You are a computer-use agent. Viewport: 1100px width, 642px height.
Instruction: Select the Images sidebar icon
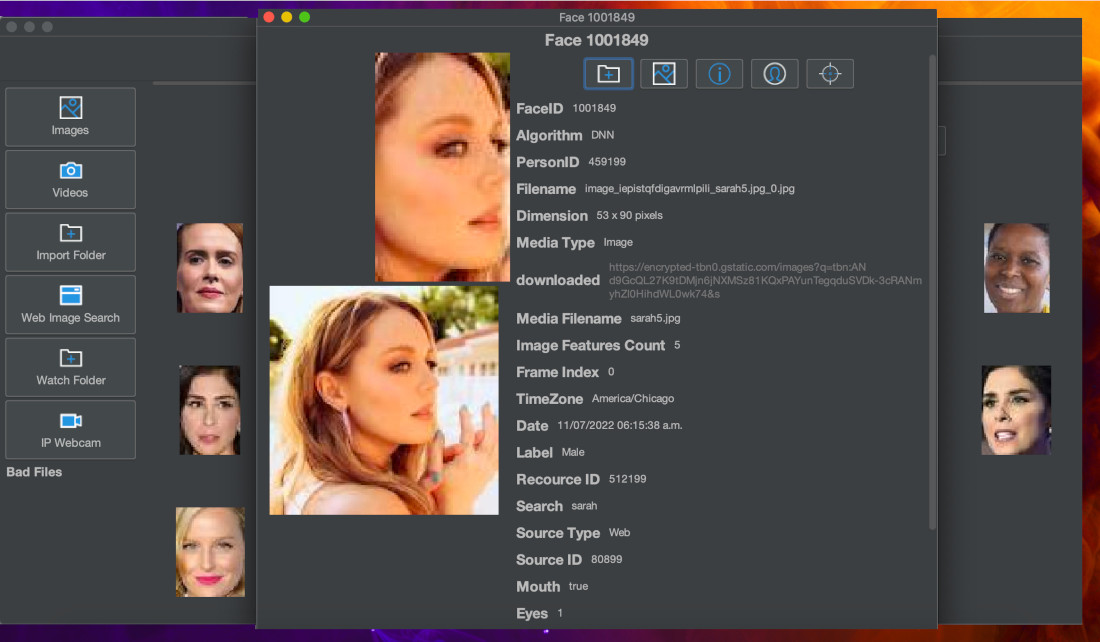tap(70, 116)
